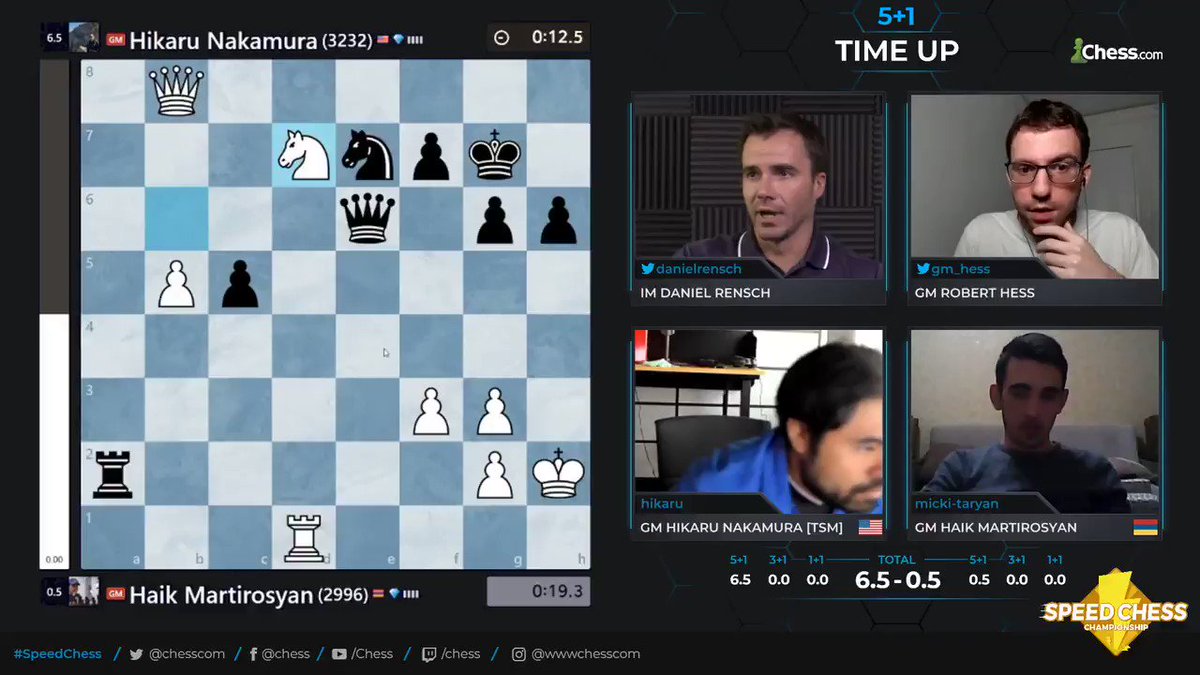Click the Twitch icon in bottom bar
This screenshot has width=1200, height=675.
pos(429,654)
